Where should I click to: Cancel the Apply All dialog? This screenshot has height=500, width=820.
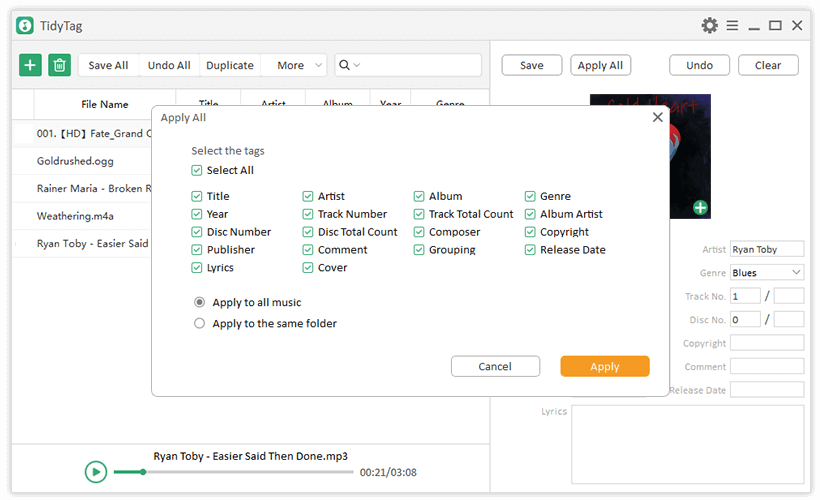(495, 367)
